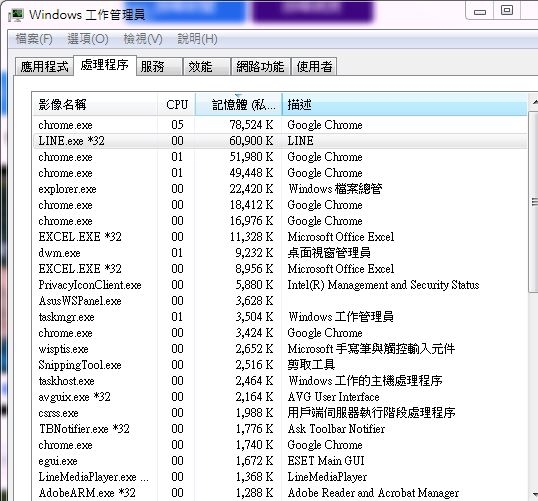Select AdobeARM.exe *32 process
Screen dimensions: 538x501
click(x=280, y=493)
